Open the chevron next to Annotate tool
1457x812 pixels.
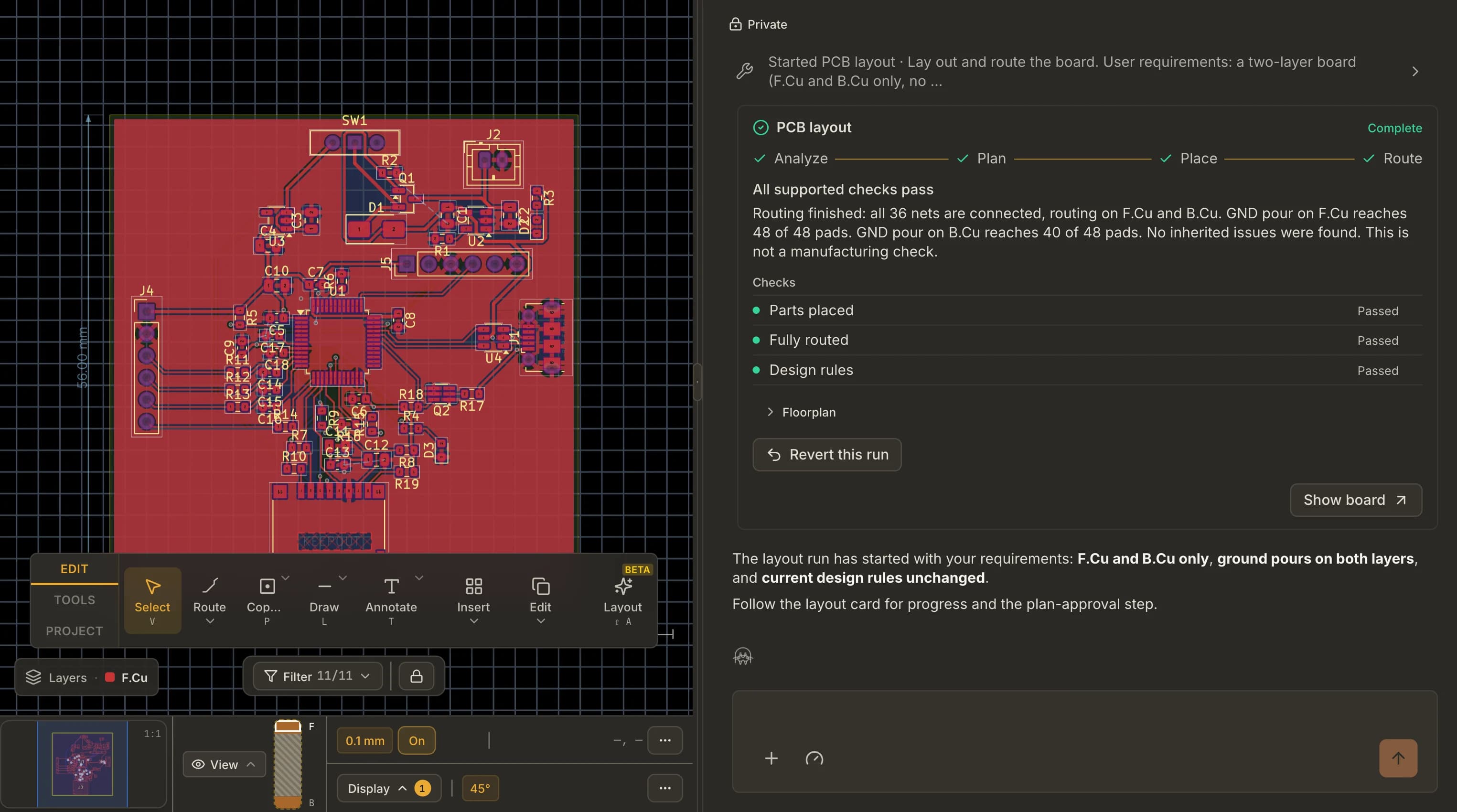pos(418,578)
